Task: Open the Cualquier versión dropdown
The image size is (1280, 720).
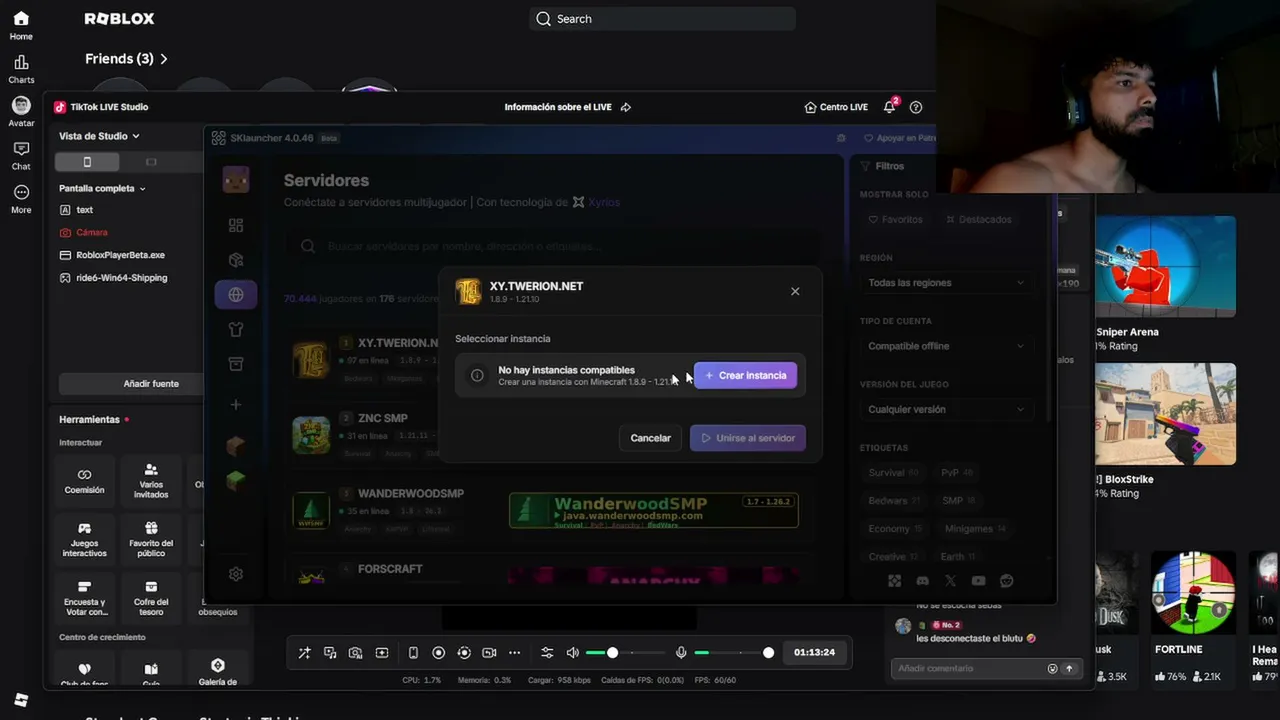Action: pyautogui.click(x=946, y=409)
